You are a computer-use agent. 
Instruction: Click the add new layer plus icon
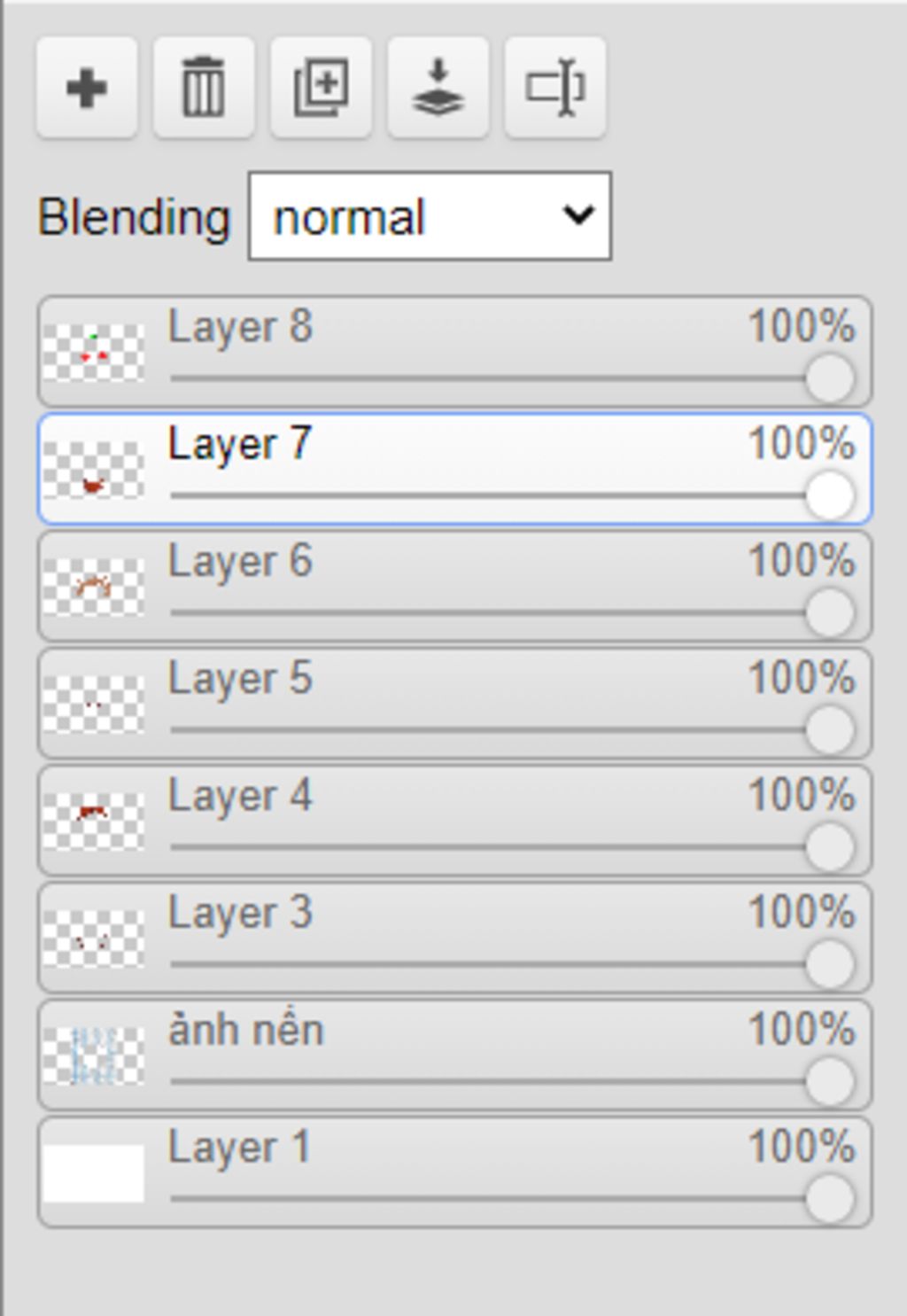[x=87, y=88]
